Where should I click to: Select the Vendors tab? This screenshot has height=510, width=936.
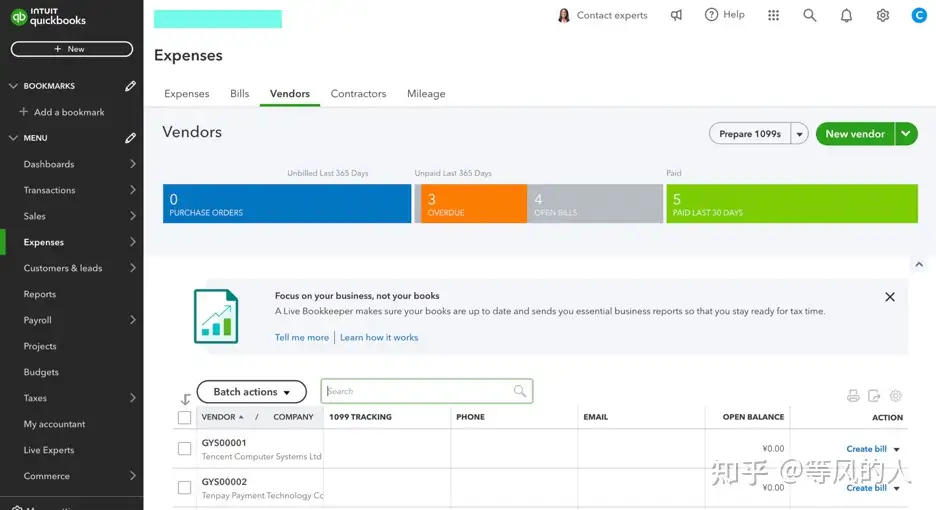pyautogui.click(x=290, y=94)
